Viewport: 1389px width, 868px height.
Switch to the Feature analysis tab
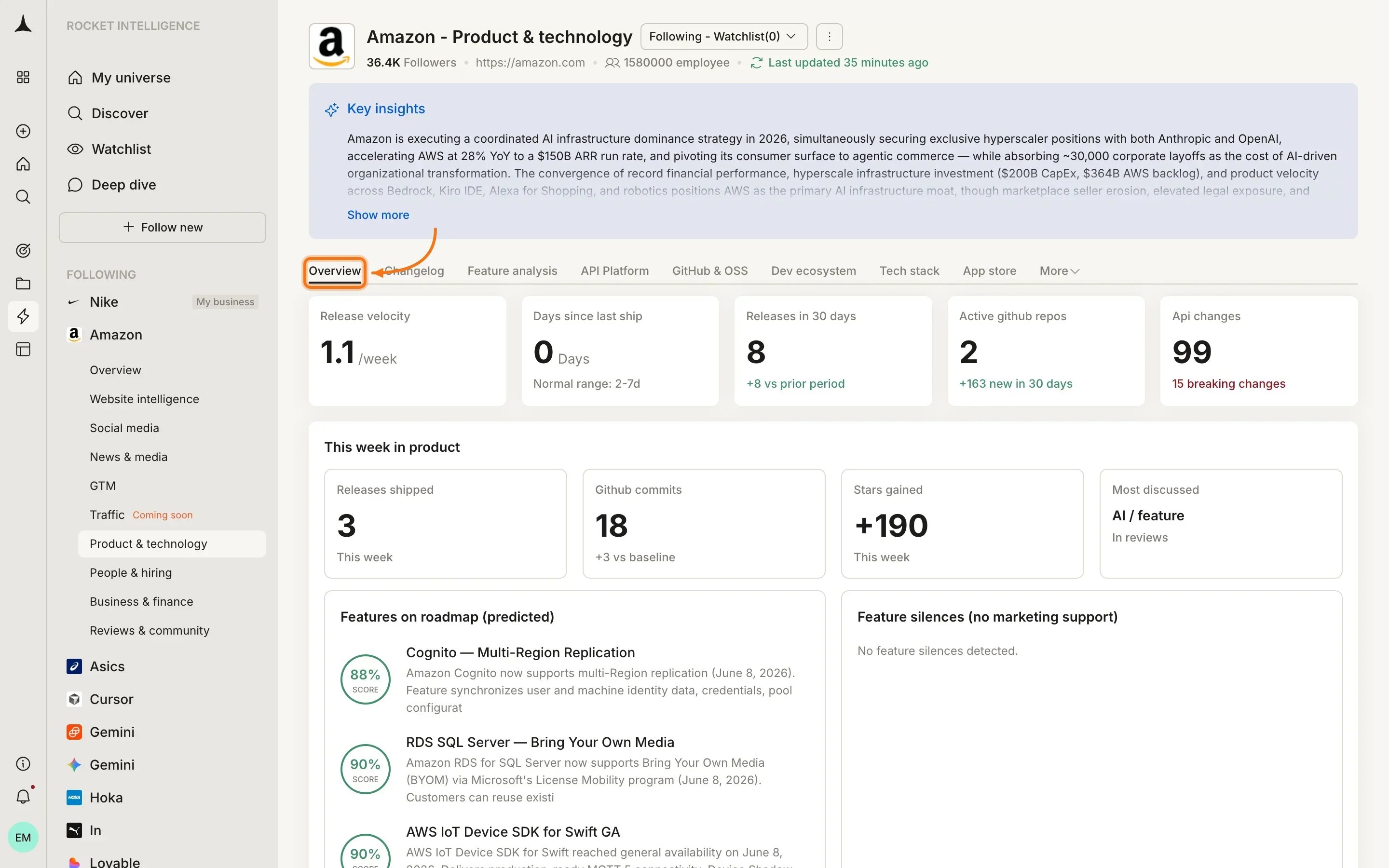[x=512, y=271]
